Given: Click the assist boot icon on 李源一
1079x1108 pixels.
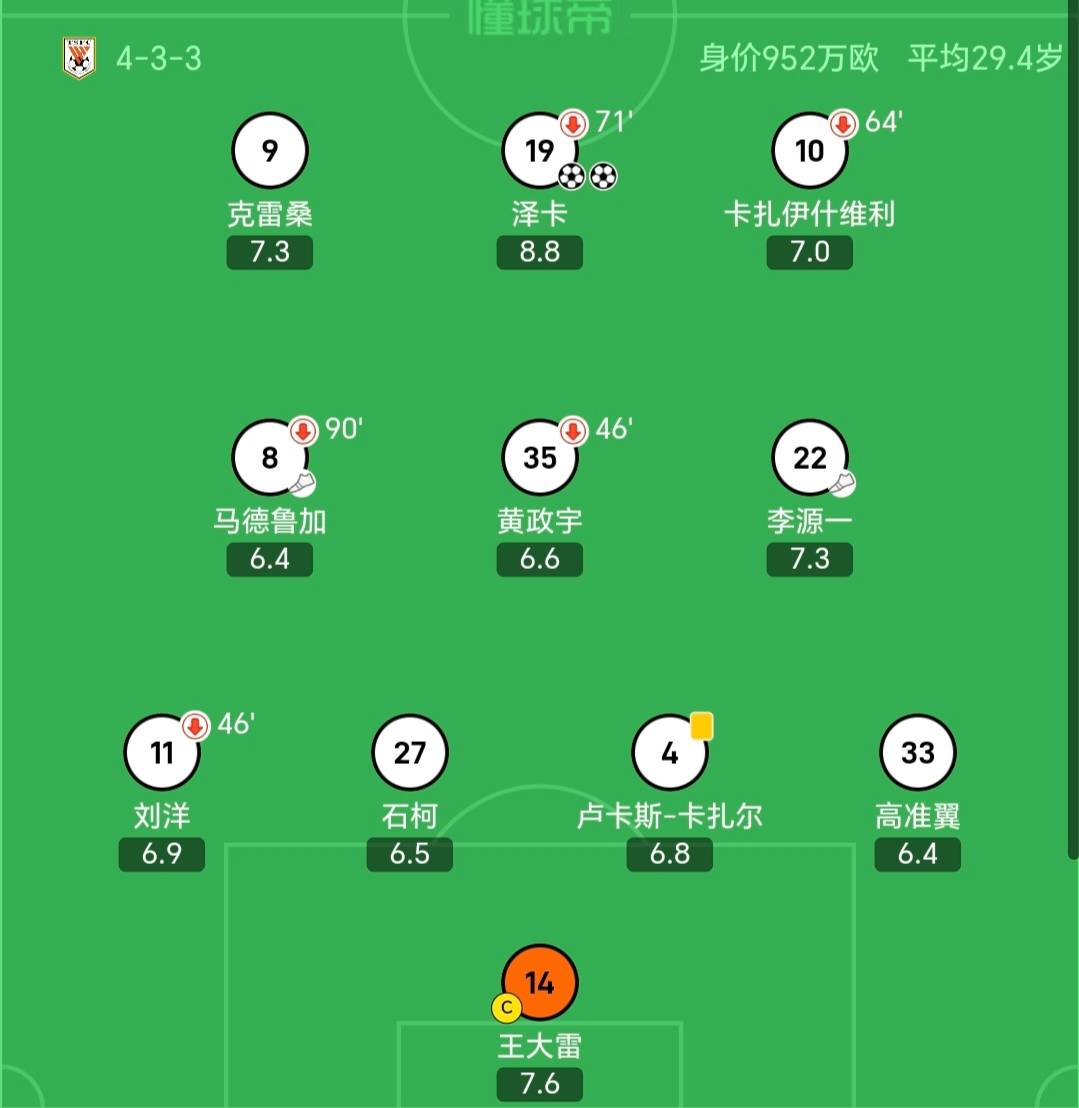Looking at the screenshot, I should click(x=843, y=484).
